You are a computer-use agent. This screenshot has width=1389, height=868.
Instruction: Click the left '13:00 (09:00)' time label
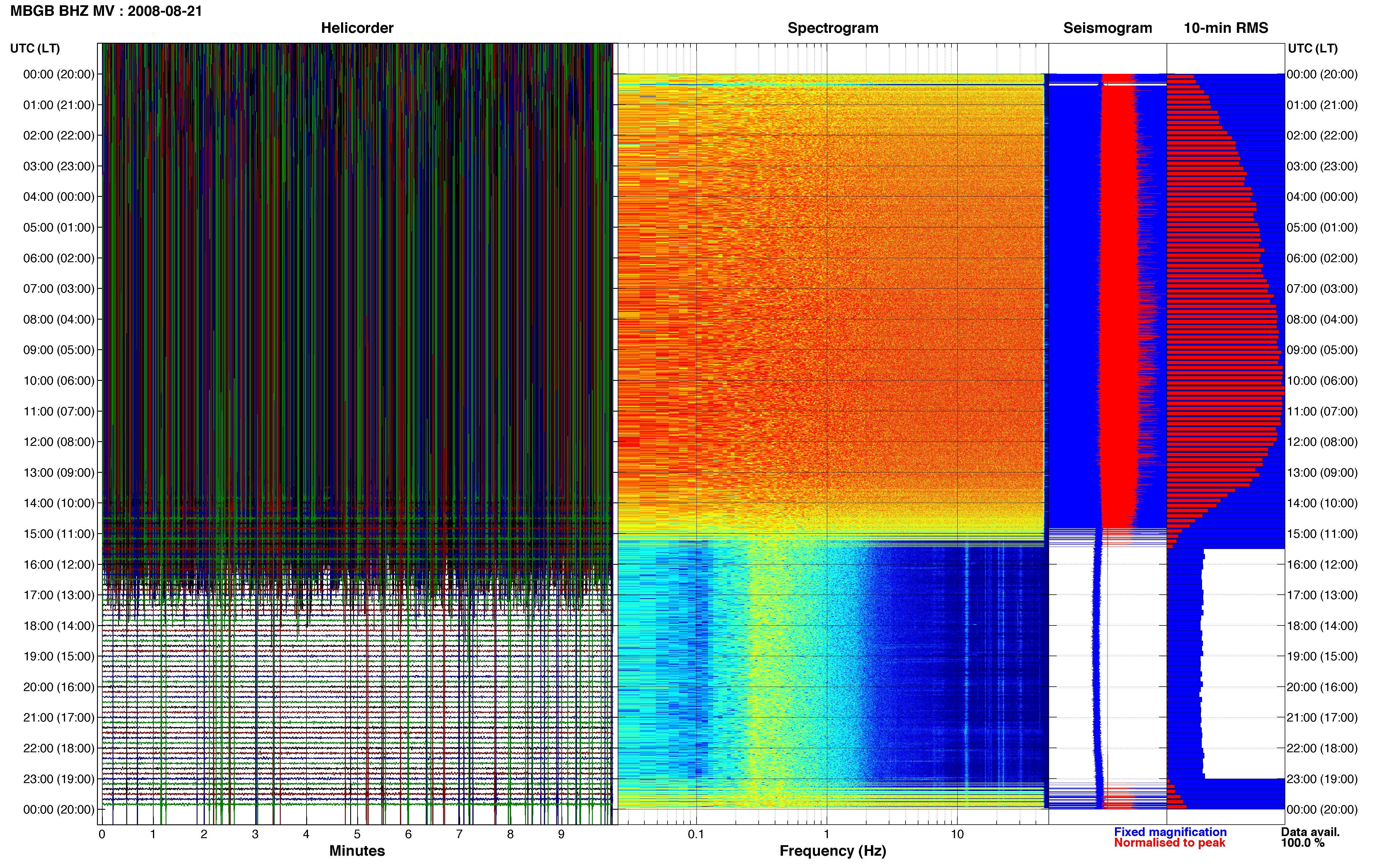(x=59, y=473)
